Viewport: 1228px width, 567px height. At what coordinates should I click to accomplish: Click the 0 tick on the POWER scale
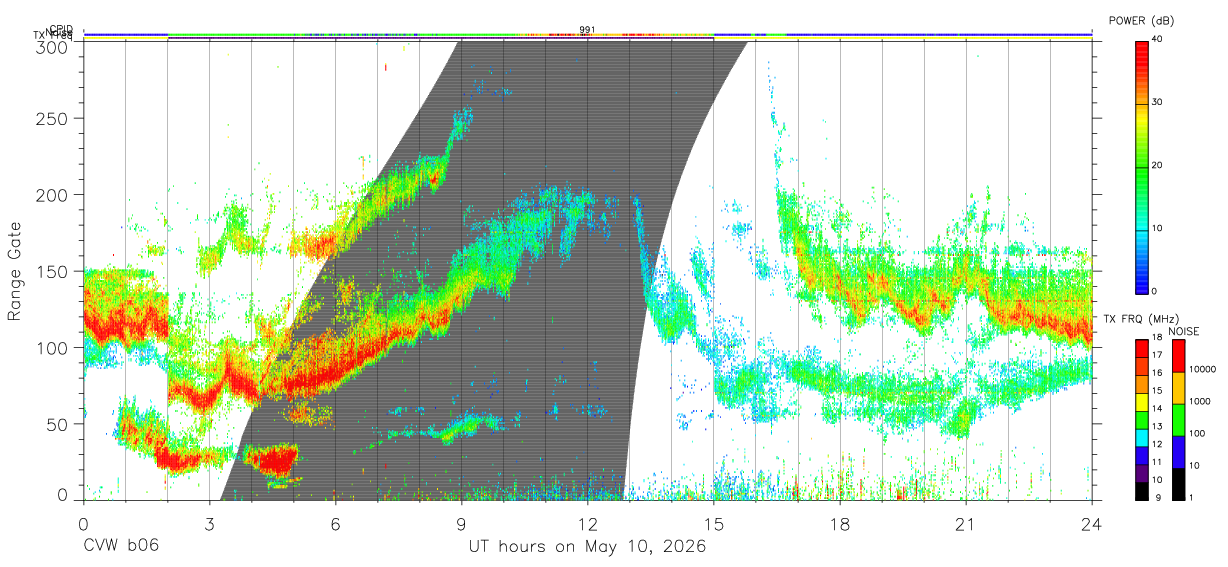[x=1155, y=291]
